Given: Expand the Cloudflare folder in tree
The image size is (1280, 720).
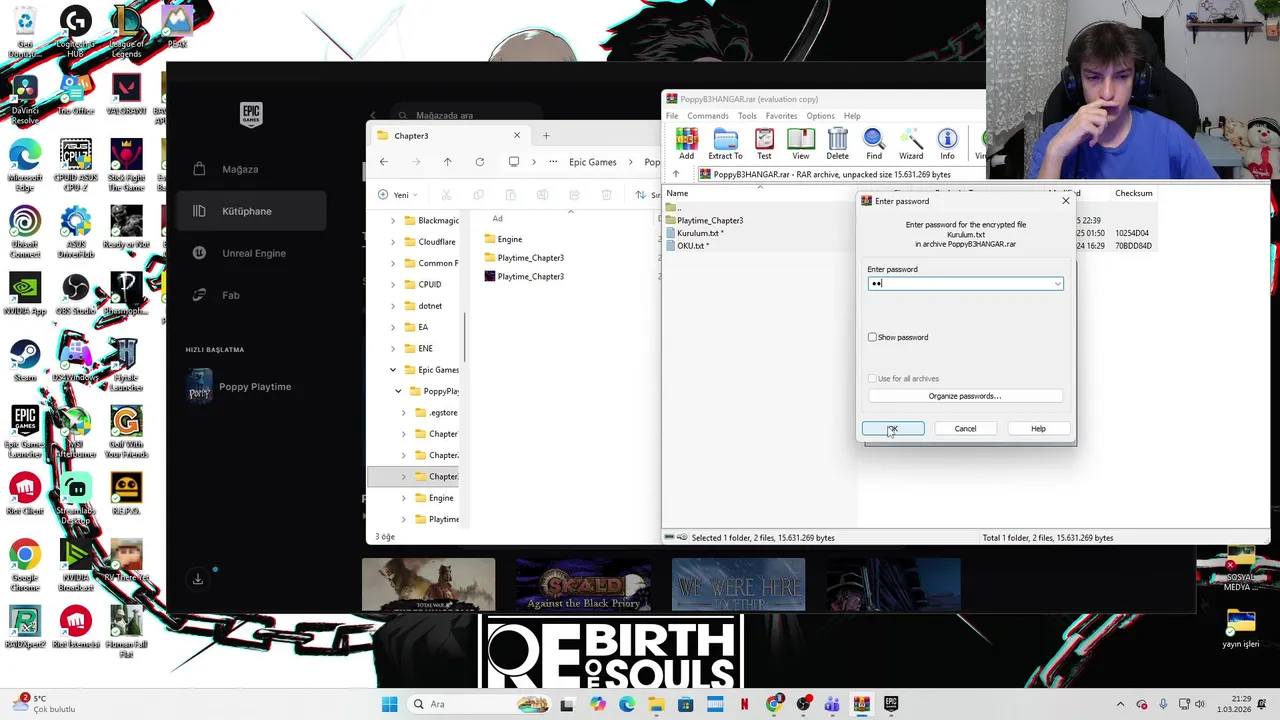Looking at the screenshot, I should [x=393, y=241].
